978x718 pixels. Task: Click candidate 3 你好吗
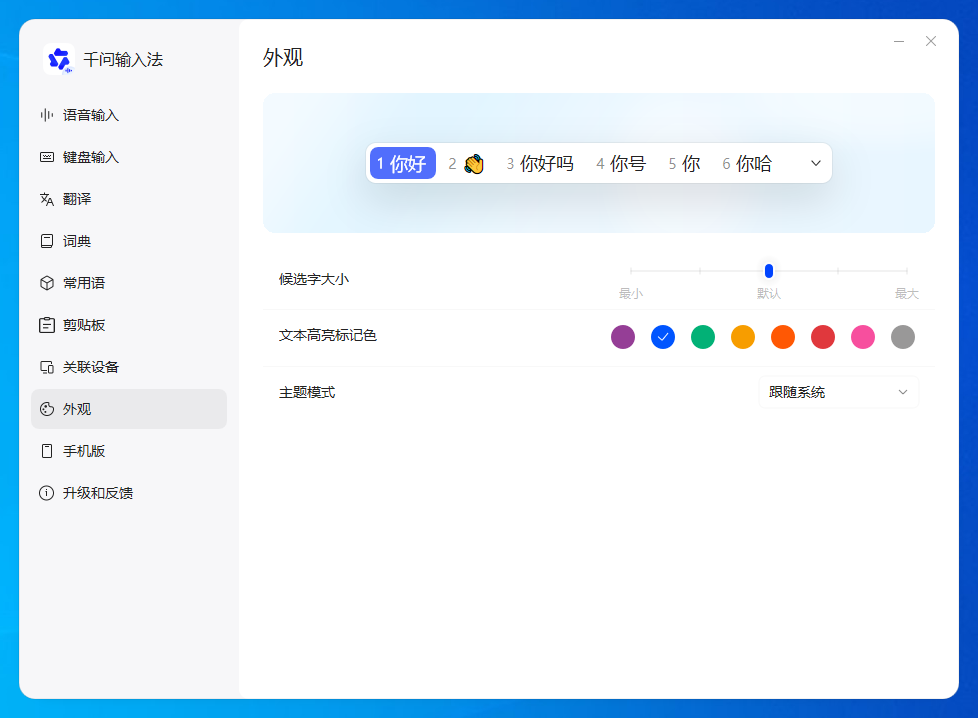tap(540, 163)
